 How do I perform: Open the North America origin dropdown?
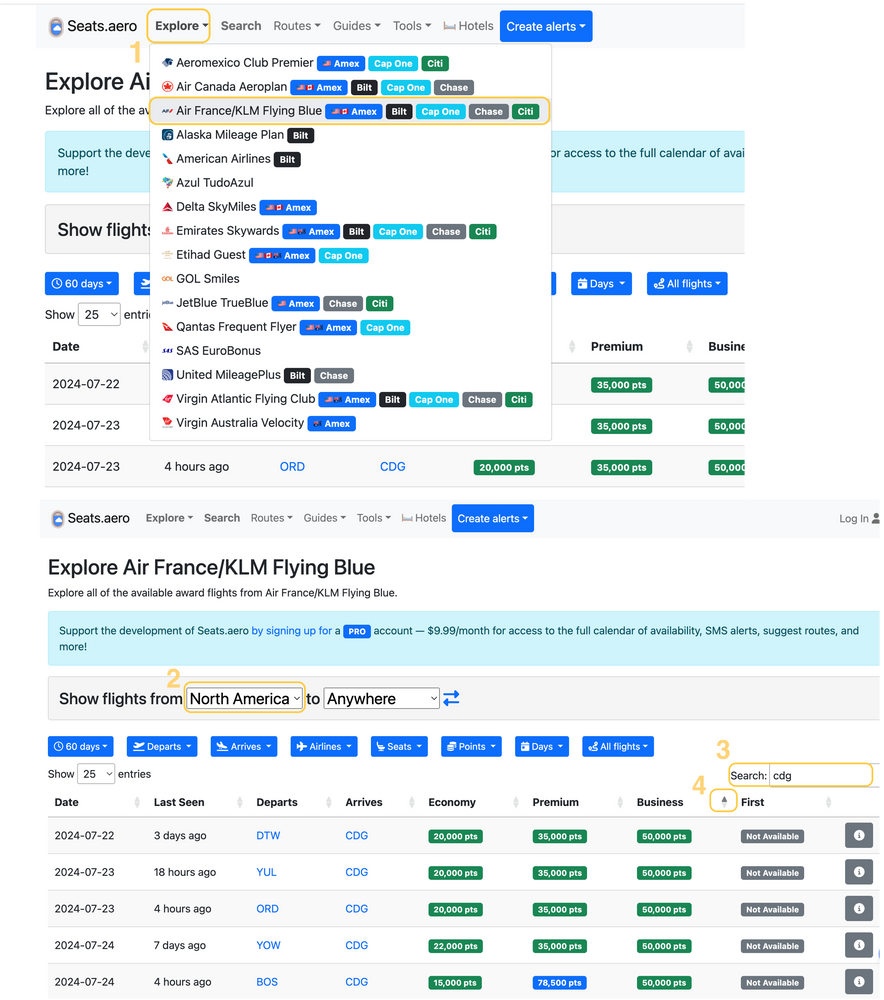245,699
